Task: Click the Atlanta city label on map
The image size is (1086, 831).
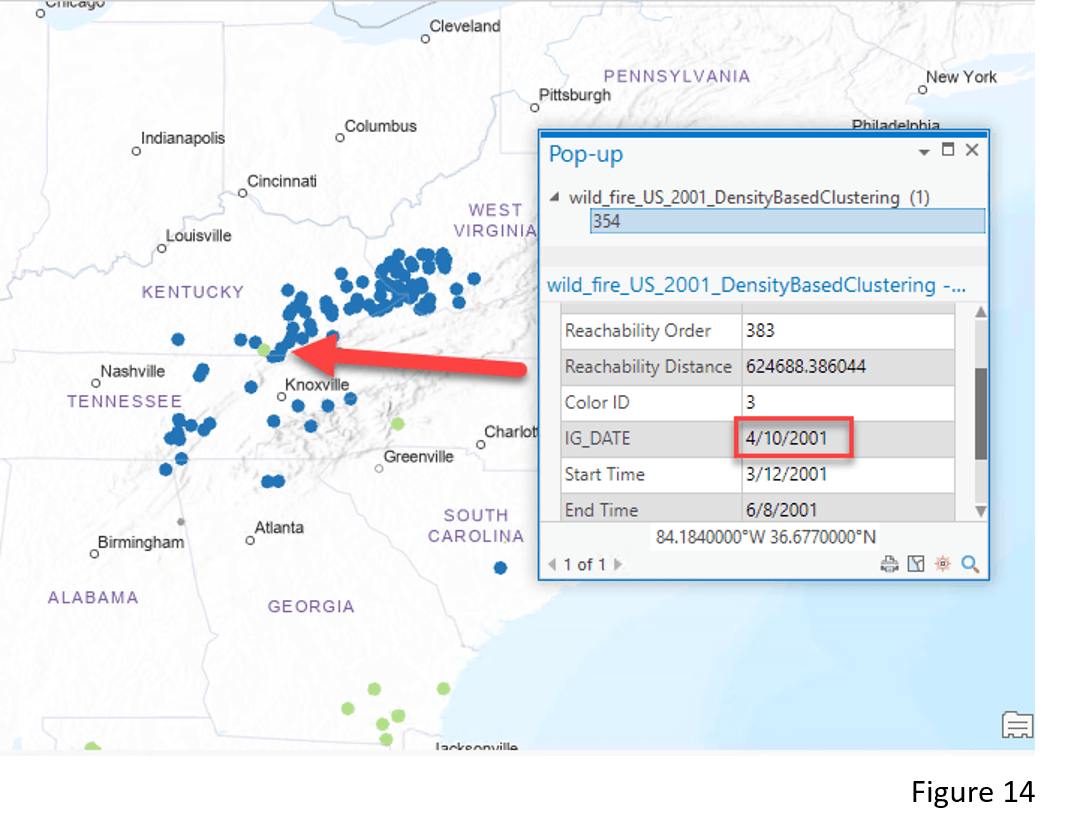Action: click(x=278, y=528)
